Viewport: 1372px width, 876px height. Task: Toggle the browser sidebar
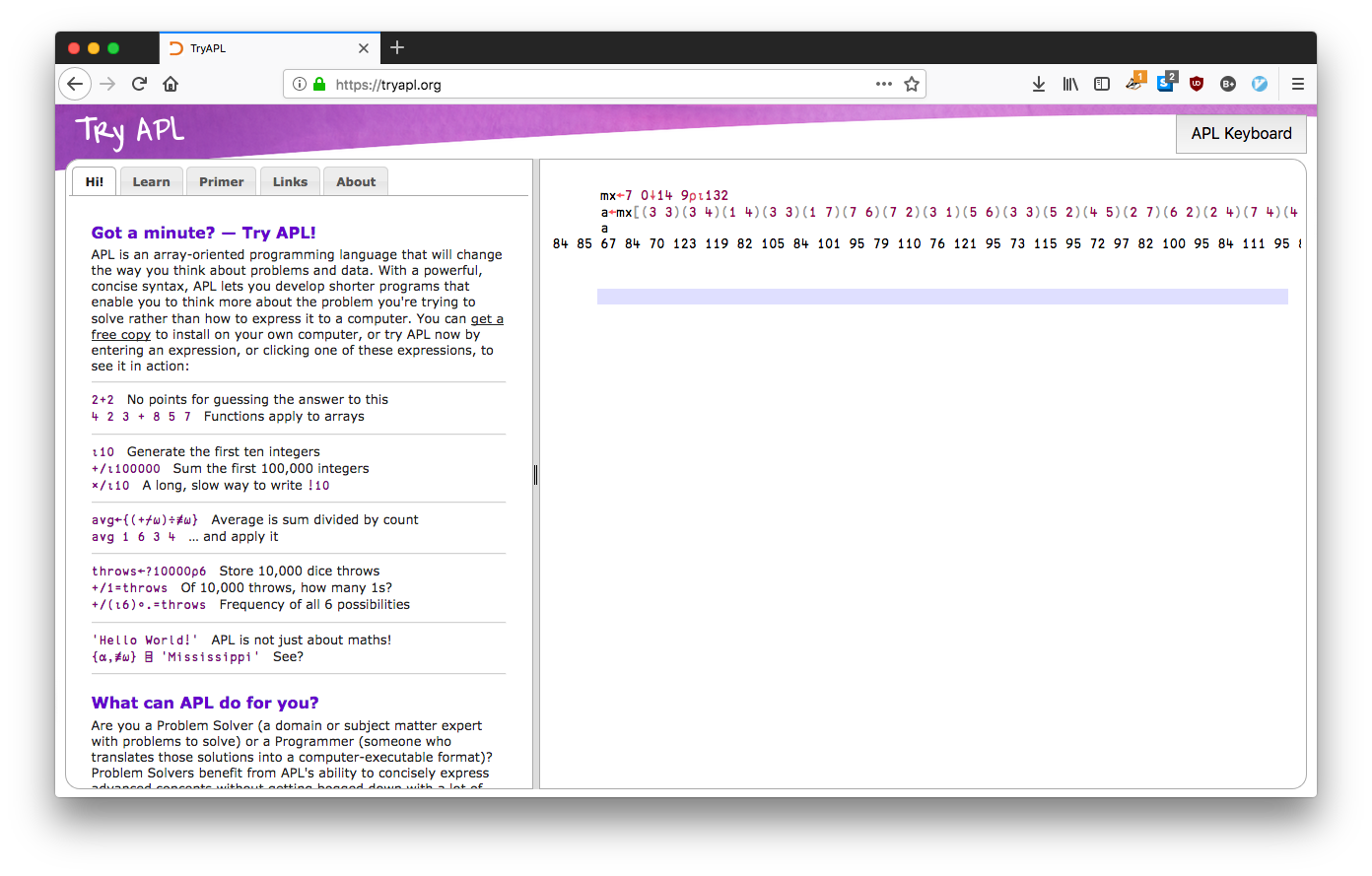(x=1102, y=84)
